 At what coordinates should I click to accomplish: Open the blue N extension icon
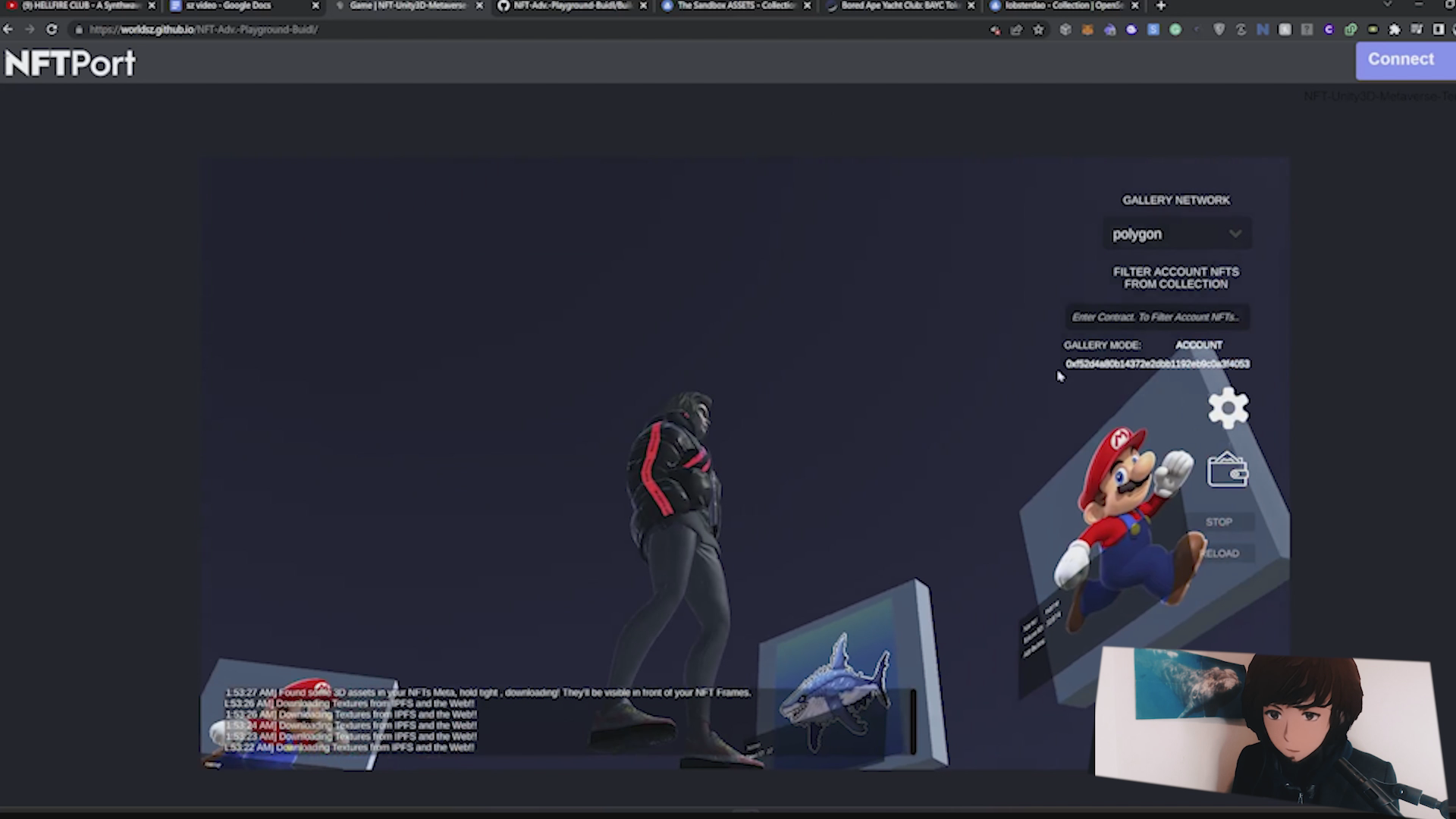coord(1263,30)
